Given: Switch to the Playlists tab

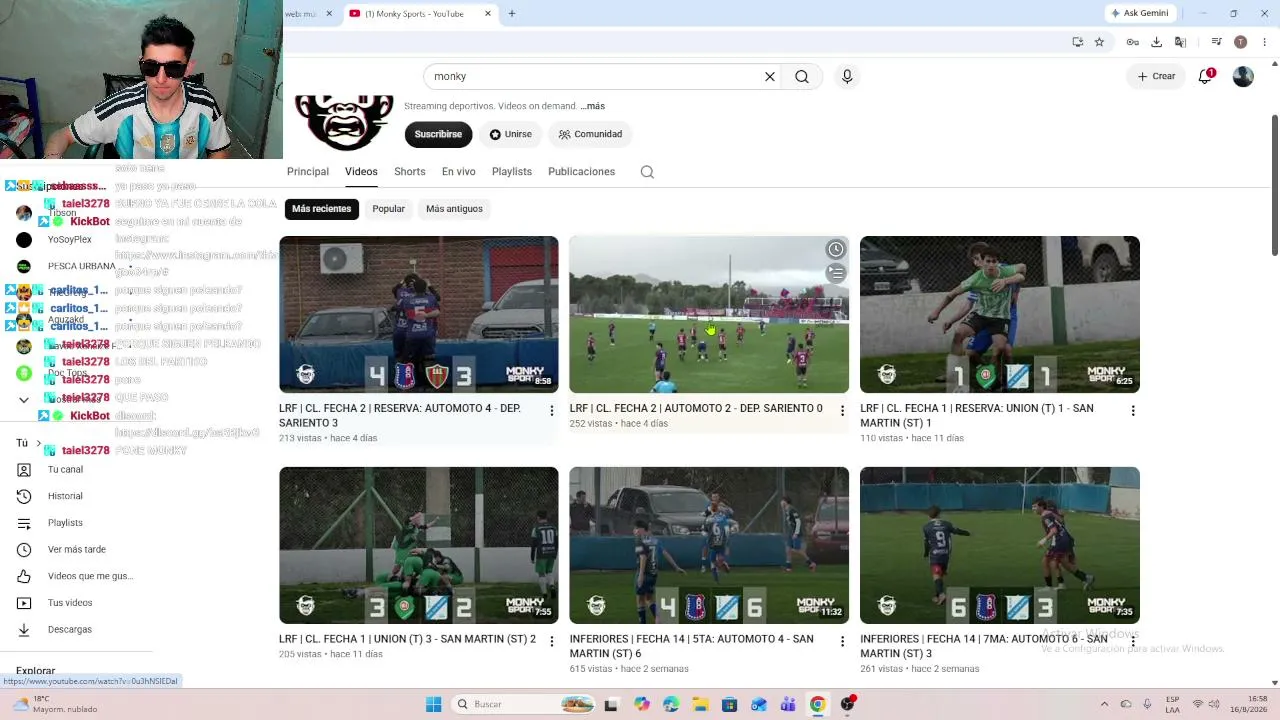Looking at the screenshot, I should tap(512, 172).
